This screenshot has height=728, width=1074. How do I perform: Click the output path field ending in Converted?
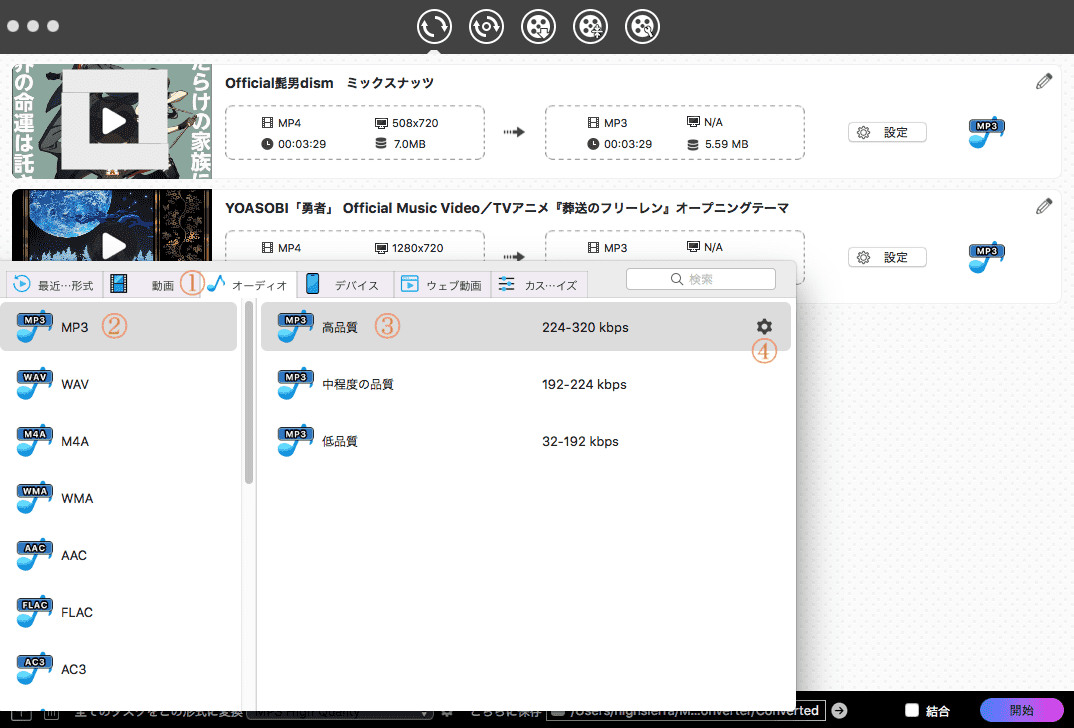coord(686,710)
